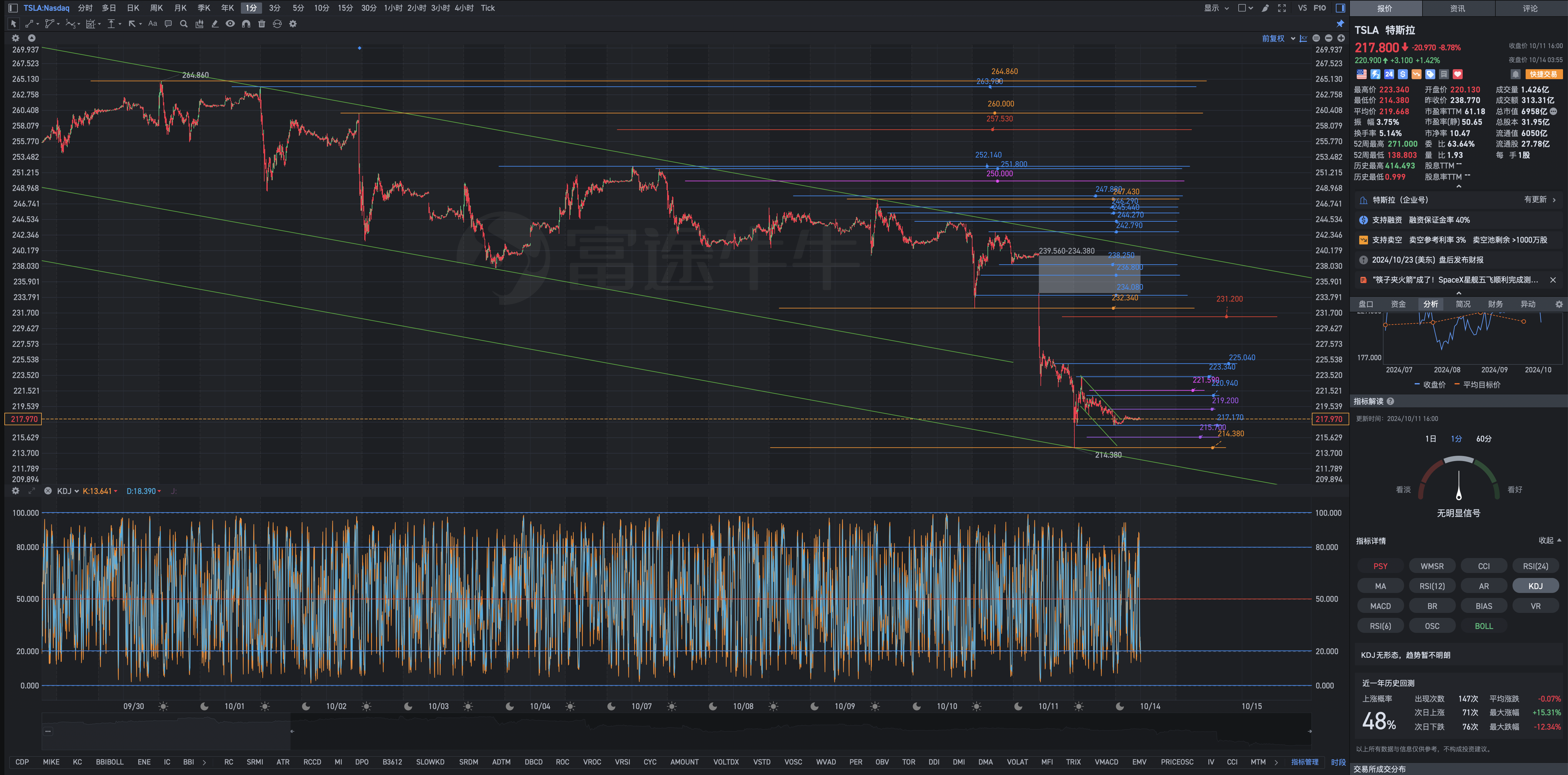The image size is (1568, 775).
Task: Click the red heart favorite icon
Action: [x=1458, y=74]
